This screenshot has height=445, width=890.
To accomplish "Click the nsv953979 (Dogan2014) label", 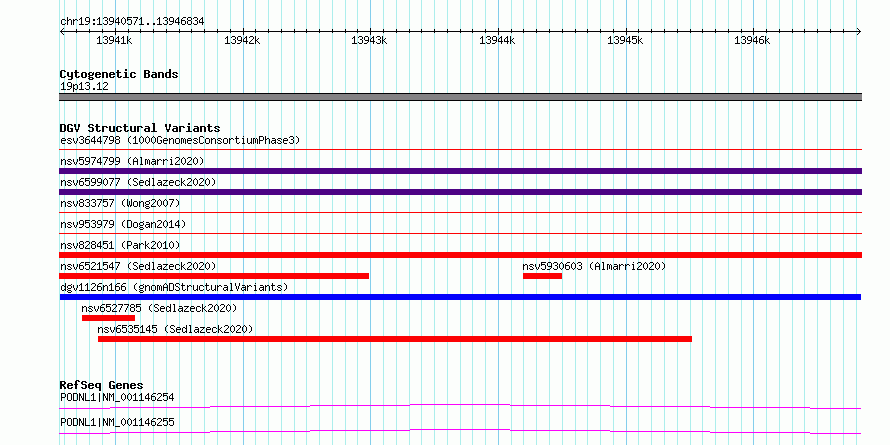I will (x=123, y=224).
